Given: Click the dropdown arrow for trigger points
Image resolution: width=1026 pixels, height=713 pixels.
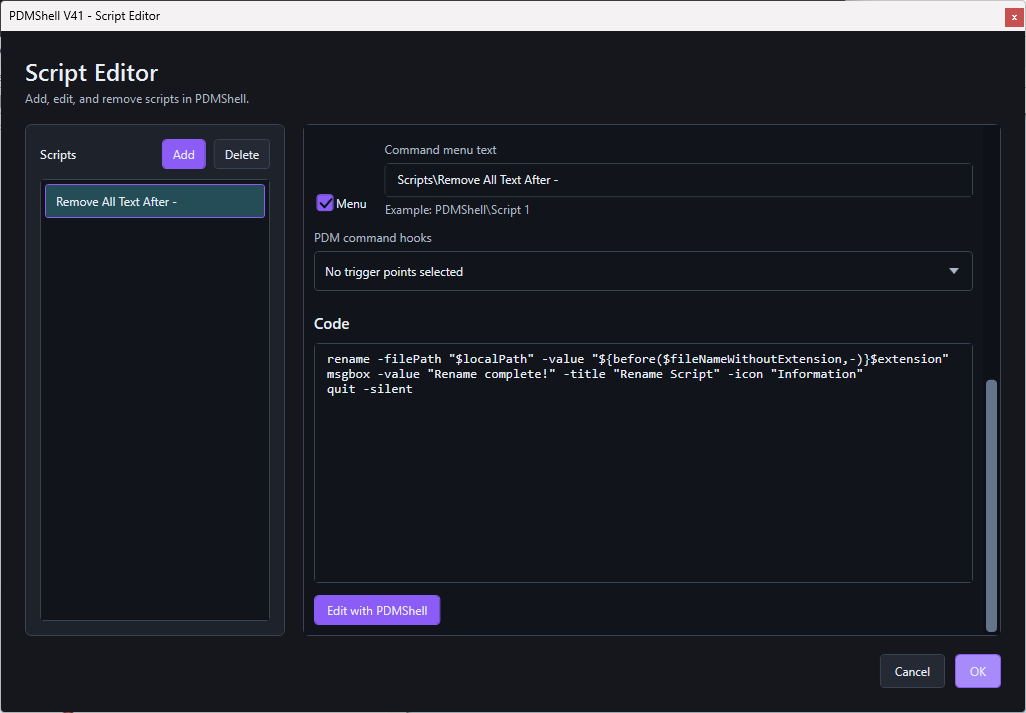Looking at the screenshot, I should (x=954, y=271).
